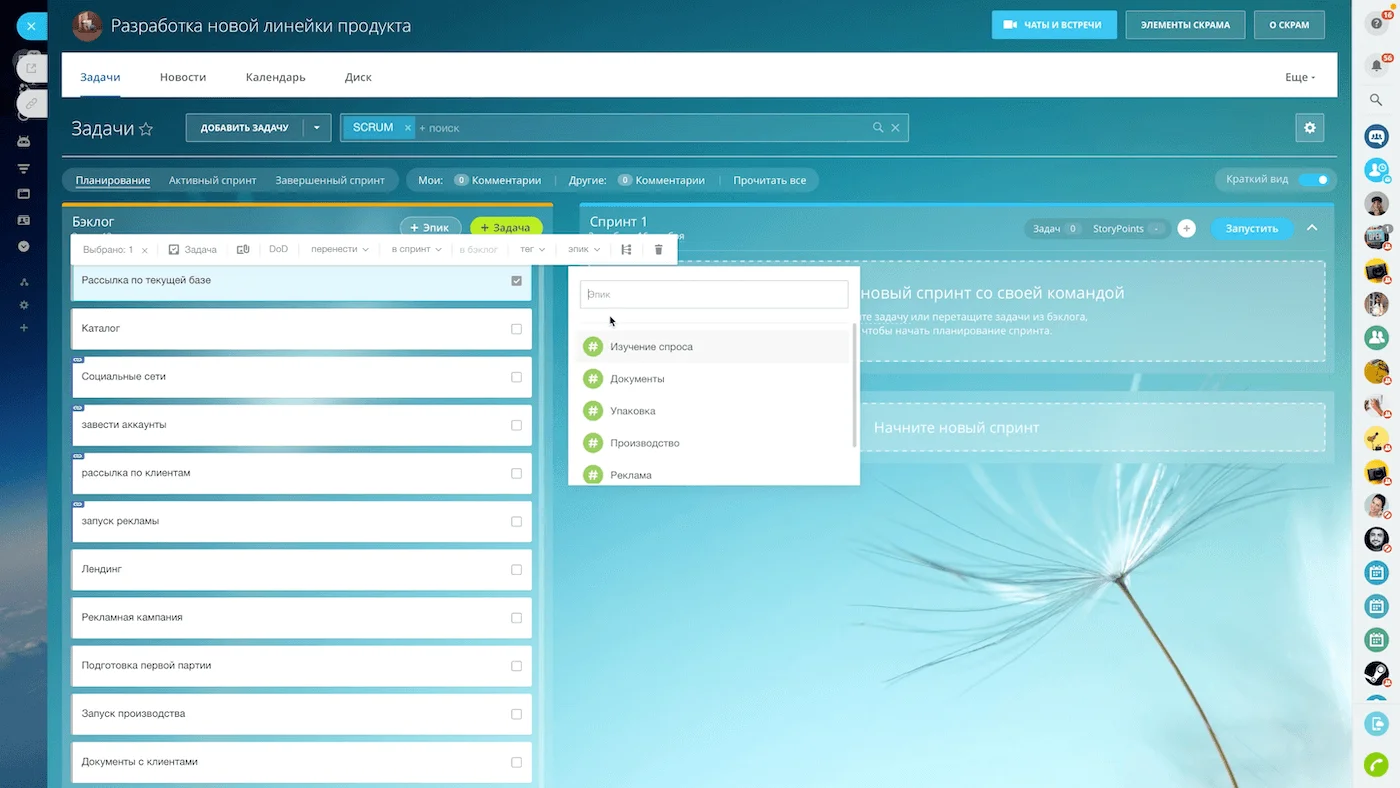Viewport: 1400px width, 788px height.
Task: Click the round plus icon in Спринт 1
Action: click(x=1186, y=229)
